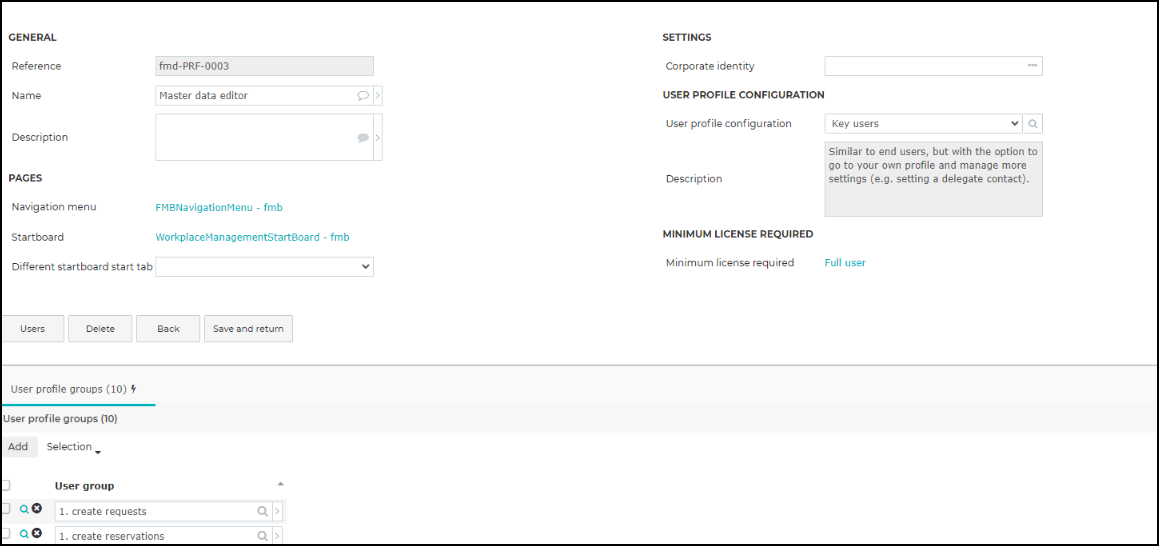Click Save and return
Screen dimensions: 1159x546
pyautogui.click(x=248, y=329)
